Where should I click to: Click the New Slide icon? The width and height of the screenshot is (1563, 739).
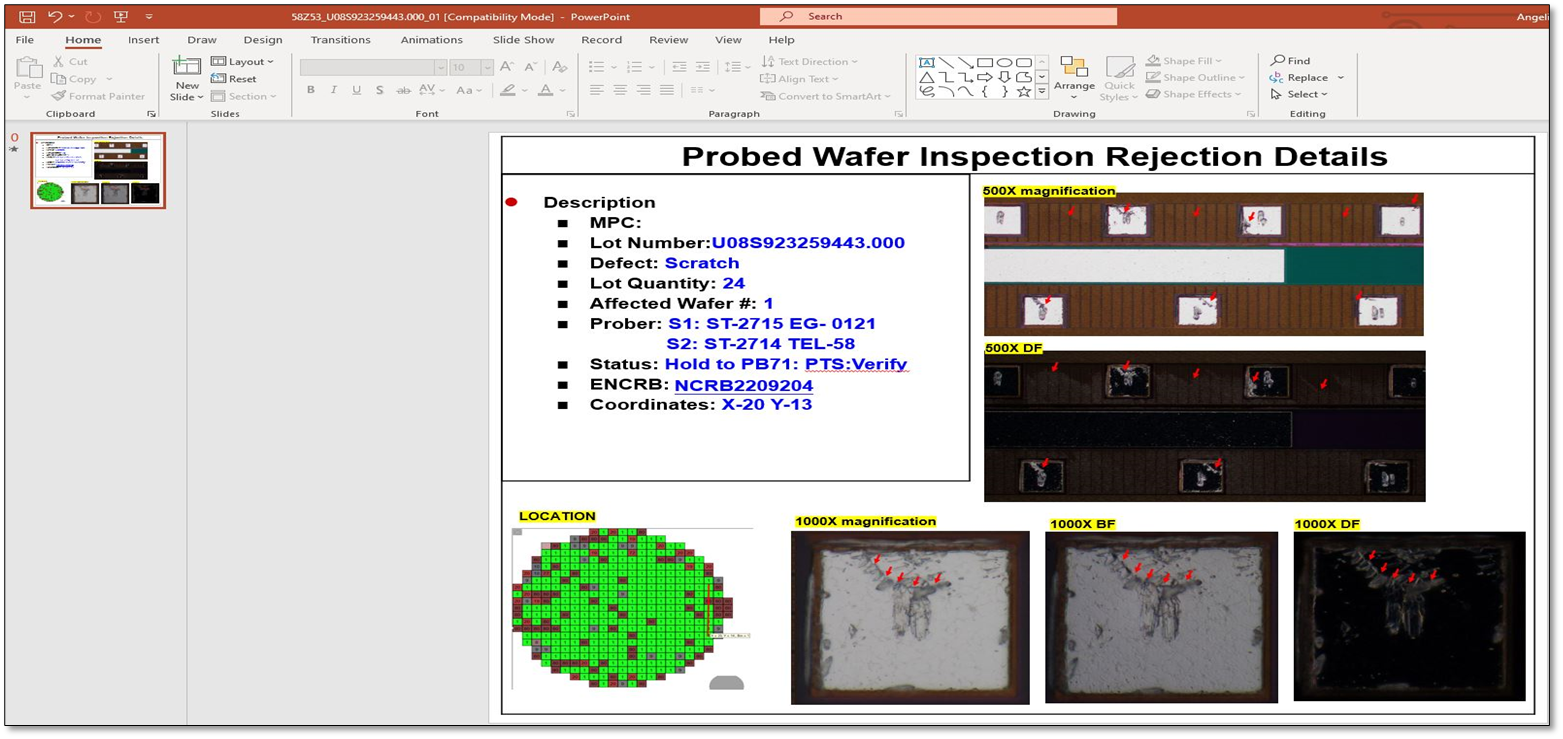coord(187,66)
